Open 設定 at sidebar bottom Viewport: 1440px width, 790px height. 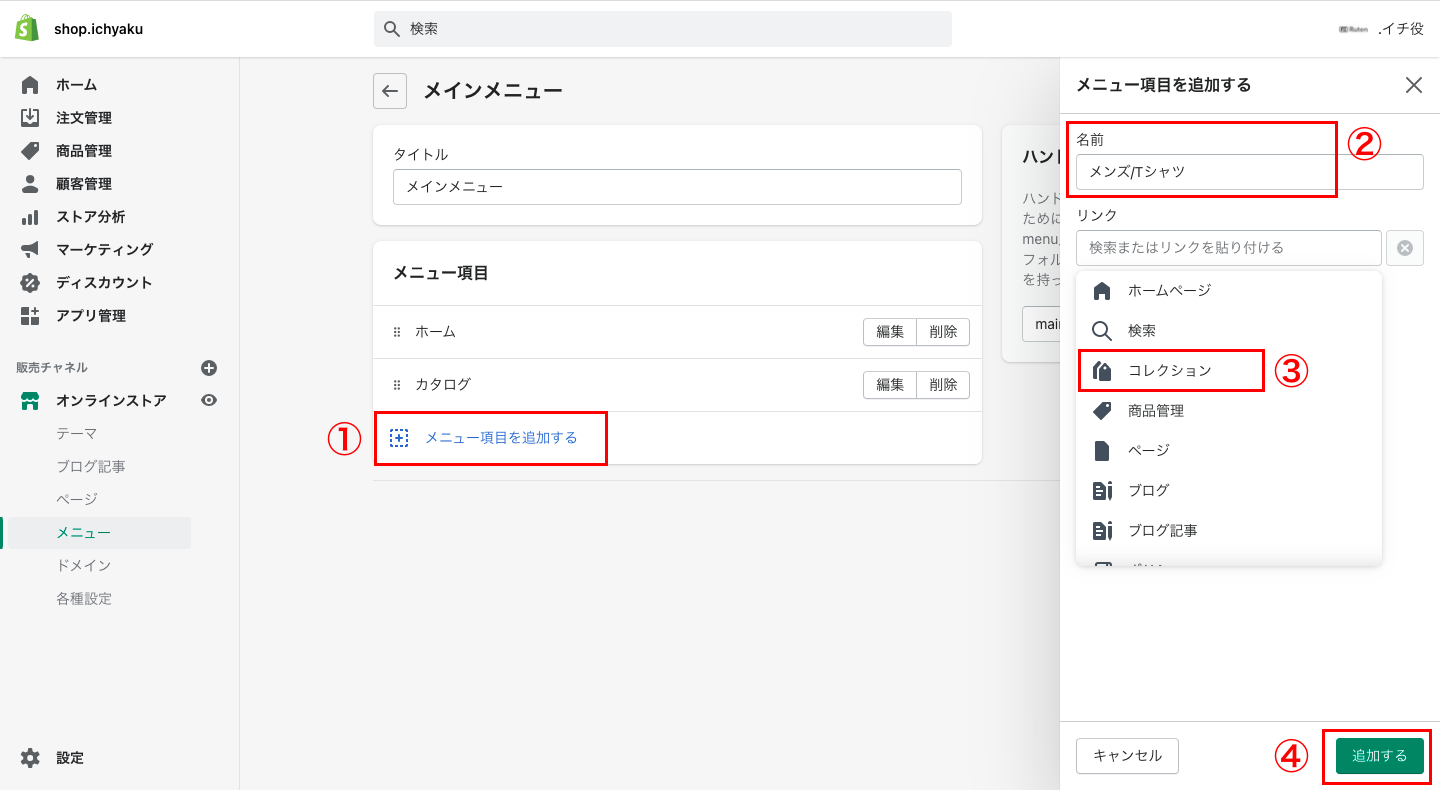click(70, 758)
